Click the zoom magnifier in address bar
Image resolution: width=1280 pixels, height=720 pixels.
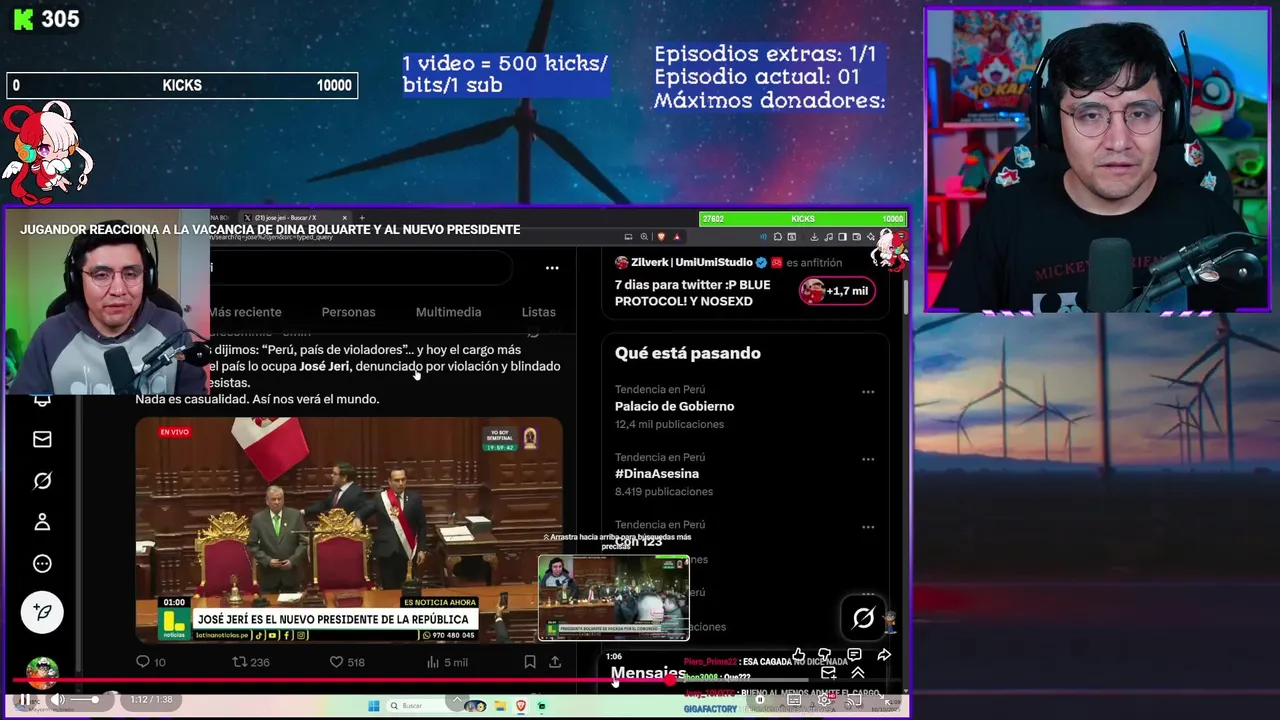[x=644, y=237]
